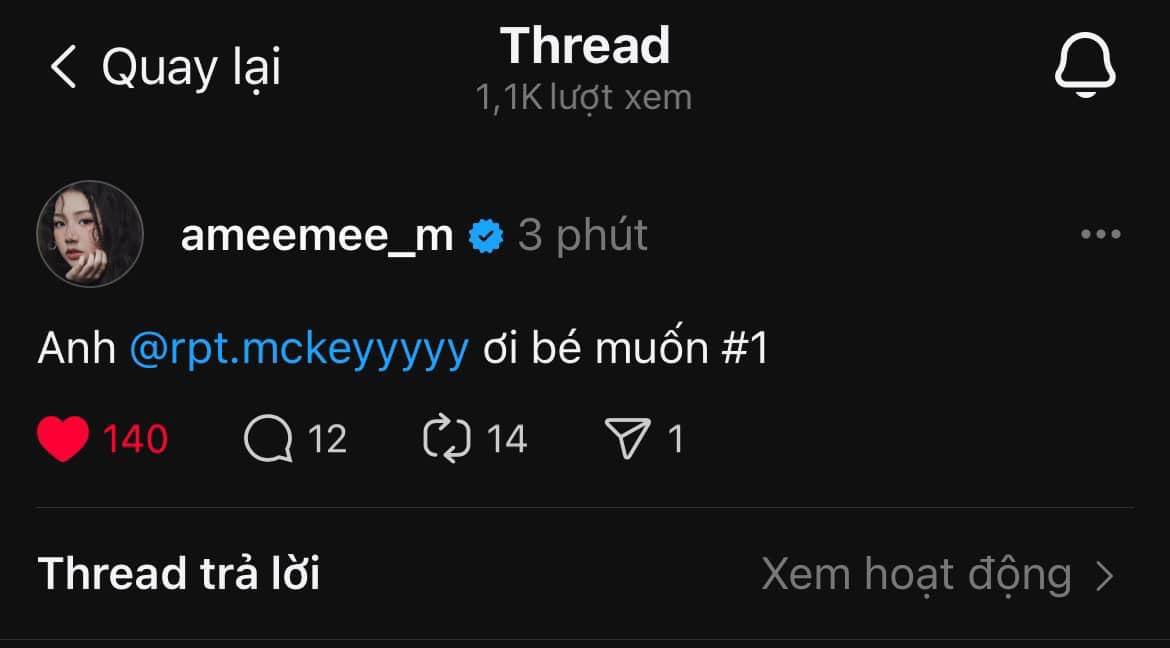
Task: Tap the back chevron arrow
Action: [63, 68]
